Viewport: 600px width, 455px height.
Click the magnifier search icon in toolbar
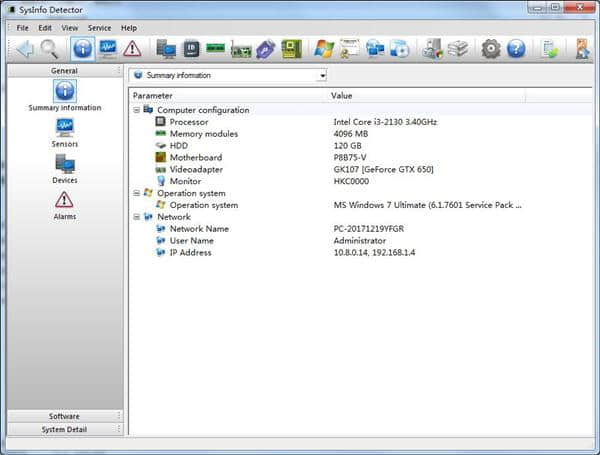pyautogui.click(x=49, y=48)
